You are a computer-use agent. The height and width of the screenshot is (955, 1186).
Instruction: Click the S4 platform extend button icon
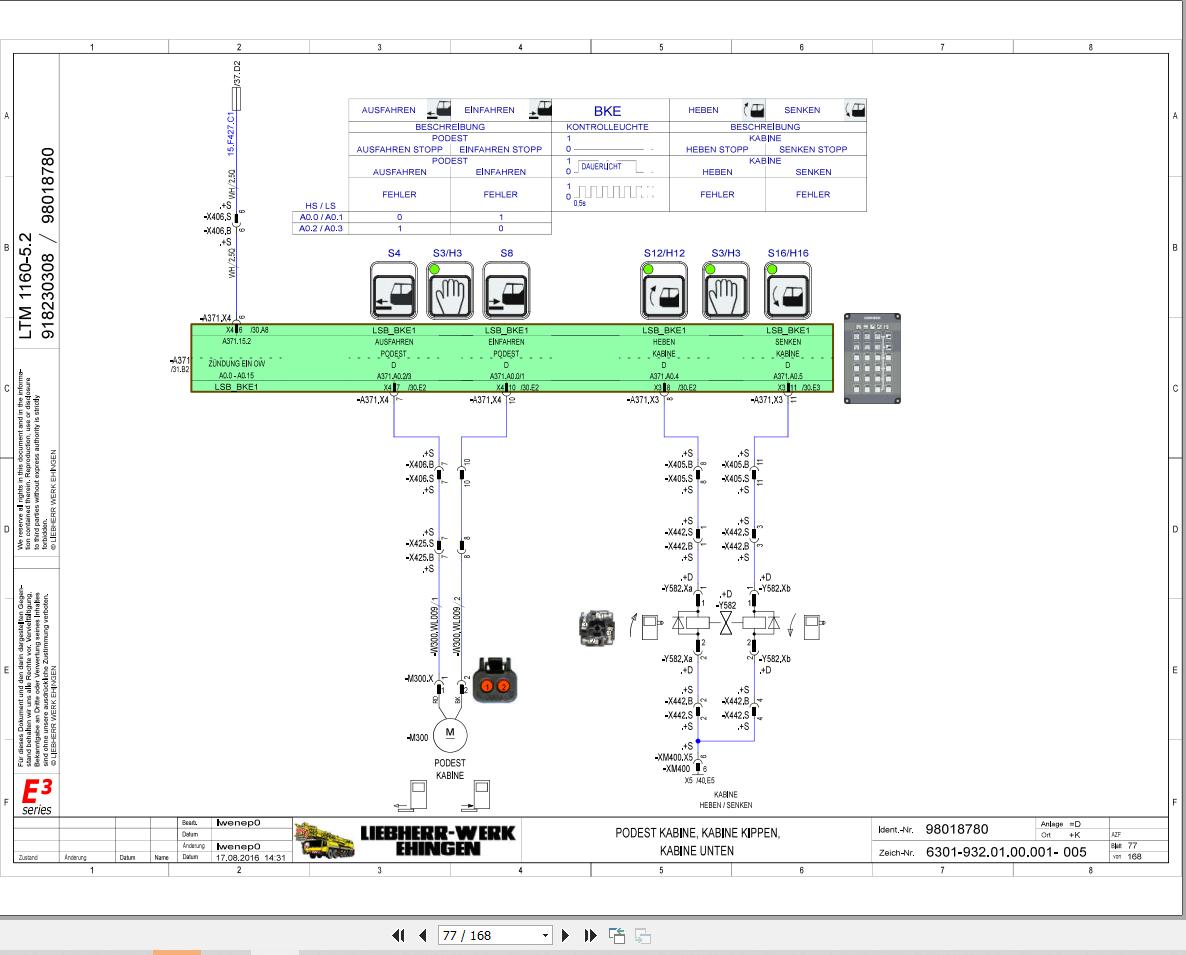point(393,291)
